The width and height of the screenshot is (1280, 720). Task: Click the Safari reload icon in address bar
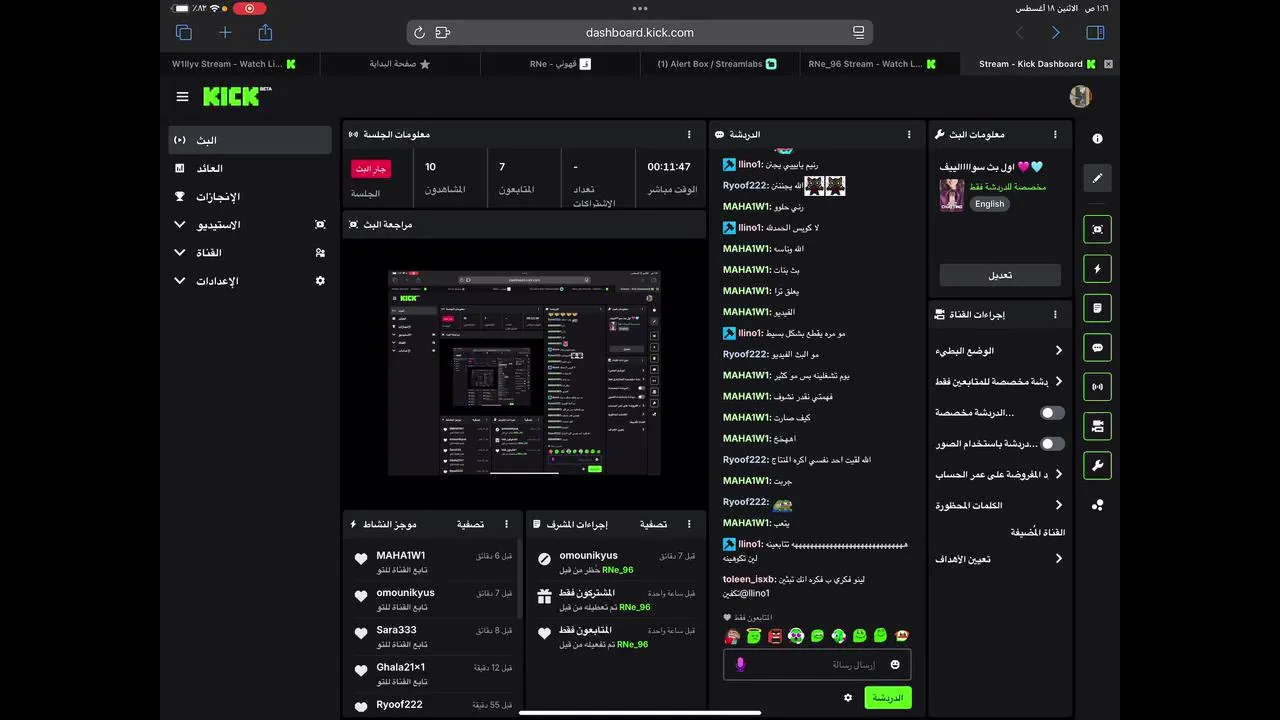[x=420, y=32]
